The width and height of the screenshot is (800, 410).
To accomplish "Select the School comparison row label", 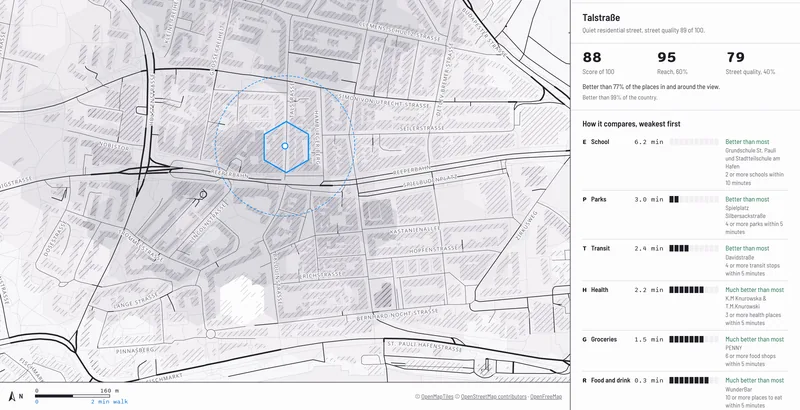I will (x=600, y=142).
